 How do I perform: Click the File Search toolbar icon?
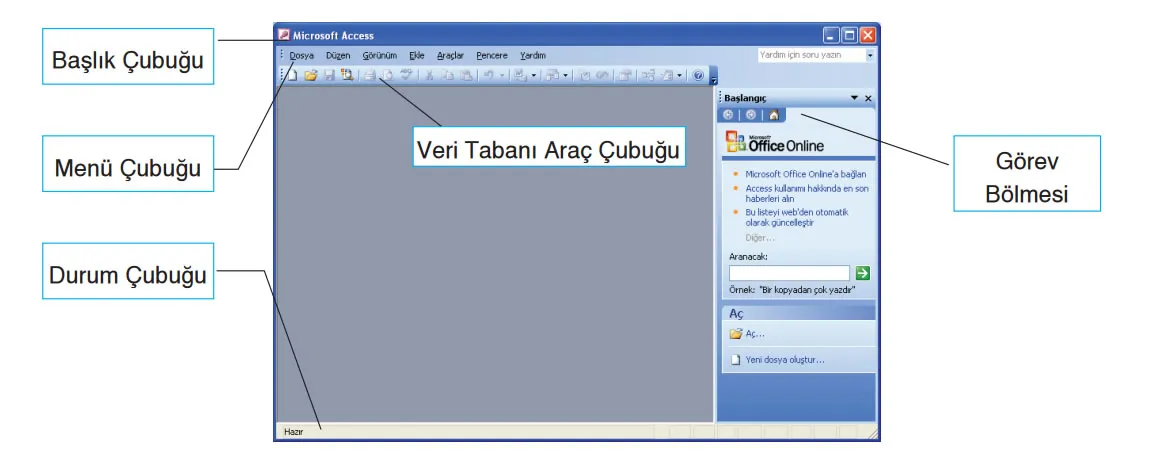pyautogui.click(x=346, y=75)
